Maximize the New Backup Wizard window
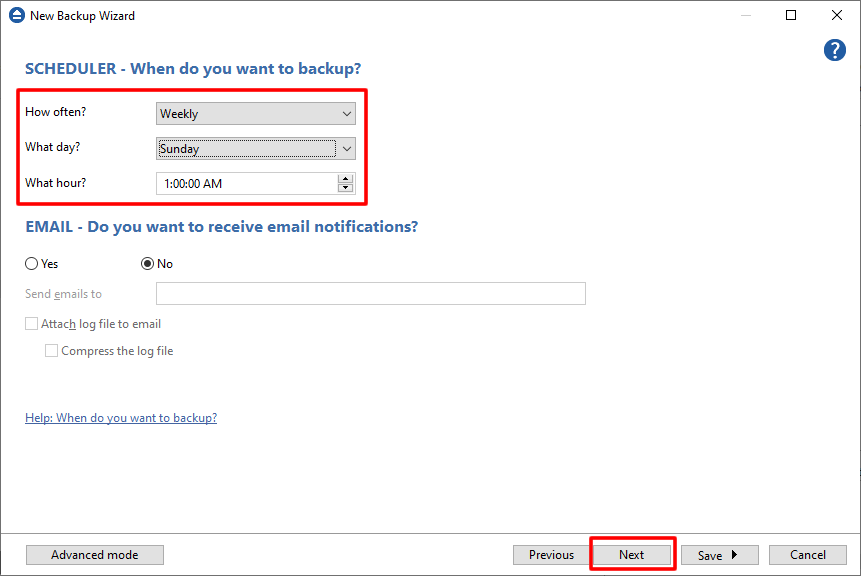861x576 pixels. click(x=791, y=16)
